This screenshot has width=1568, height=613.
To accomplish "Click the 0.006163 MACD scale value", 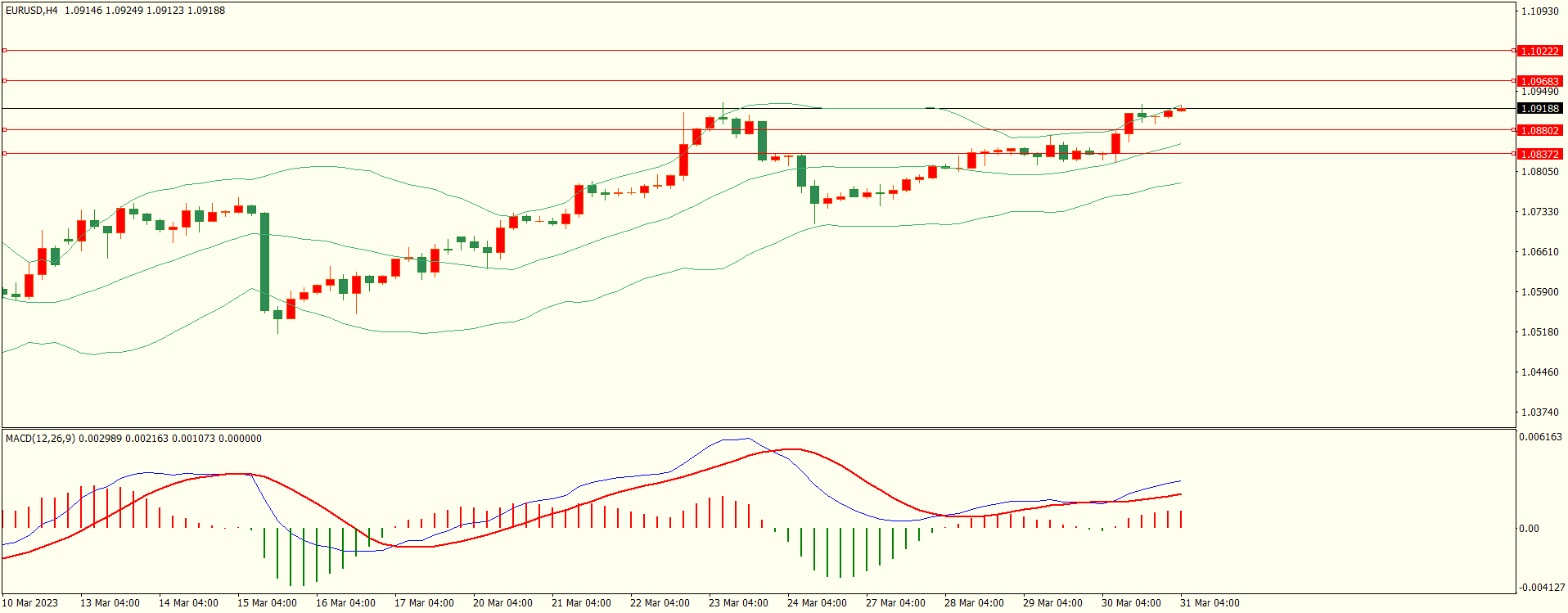I will (x=1539, y=437).
